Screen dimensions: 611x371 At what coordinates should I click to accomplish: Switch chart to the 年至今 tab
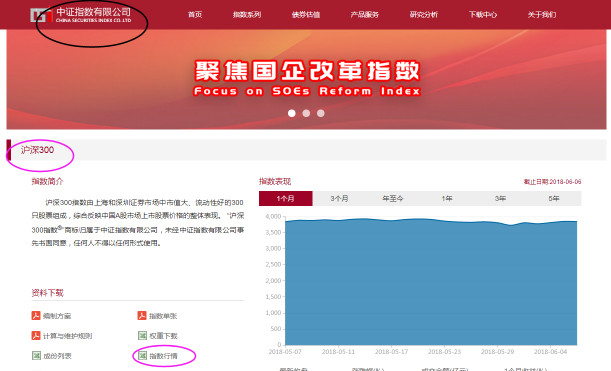tap(393, 198)
